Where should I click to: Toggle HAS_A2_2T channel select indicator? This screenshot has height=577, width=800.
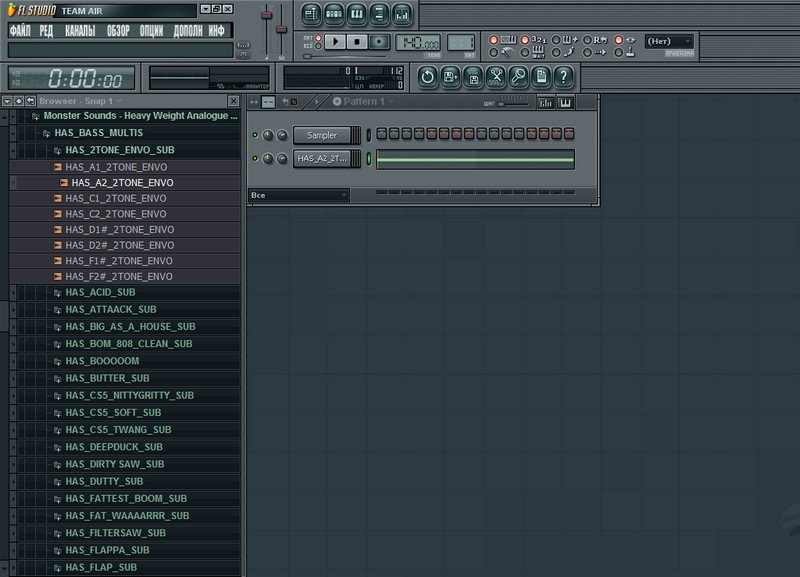pos(368,159)
